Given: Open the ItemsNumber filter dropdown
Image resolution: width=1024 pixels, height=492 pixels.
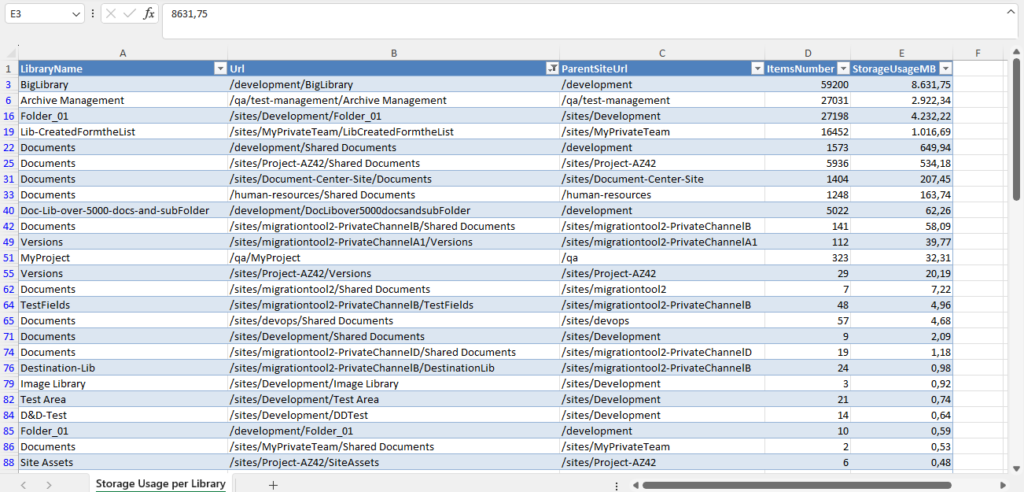Looking at the screenshot, I should coord(843,69).
